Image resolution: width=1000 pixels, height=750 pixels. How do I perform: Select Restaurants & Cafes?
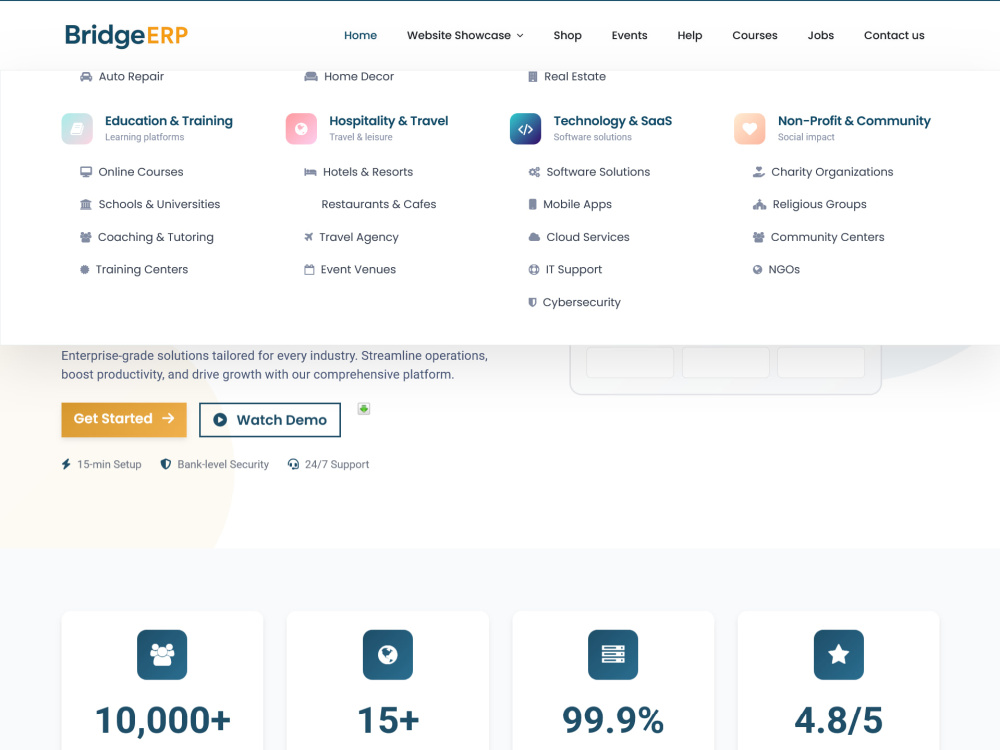(x=378, y=205)
